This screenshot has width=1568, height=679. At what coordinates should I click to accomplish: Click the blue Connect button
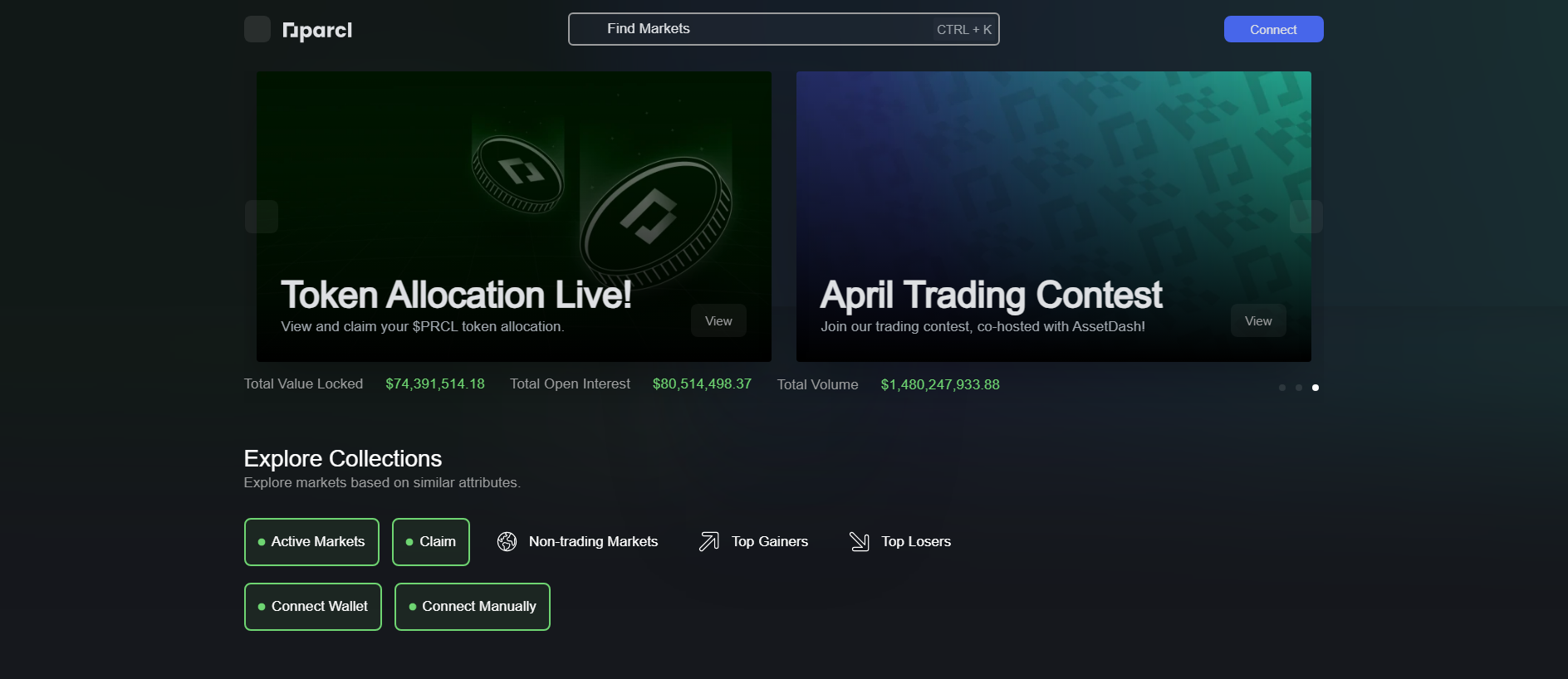[1274, 29]
